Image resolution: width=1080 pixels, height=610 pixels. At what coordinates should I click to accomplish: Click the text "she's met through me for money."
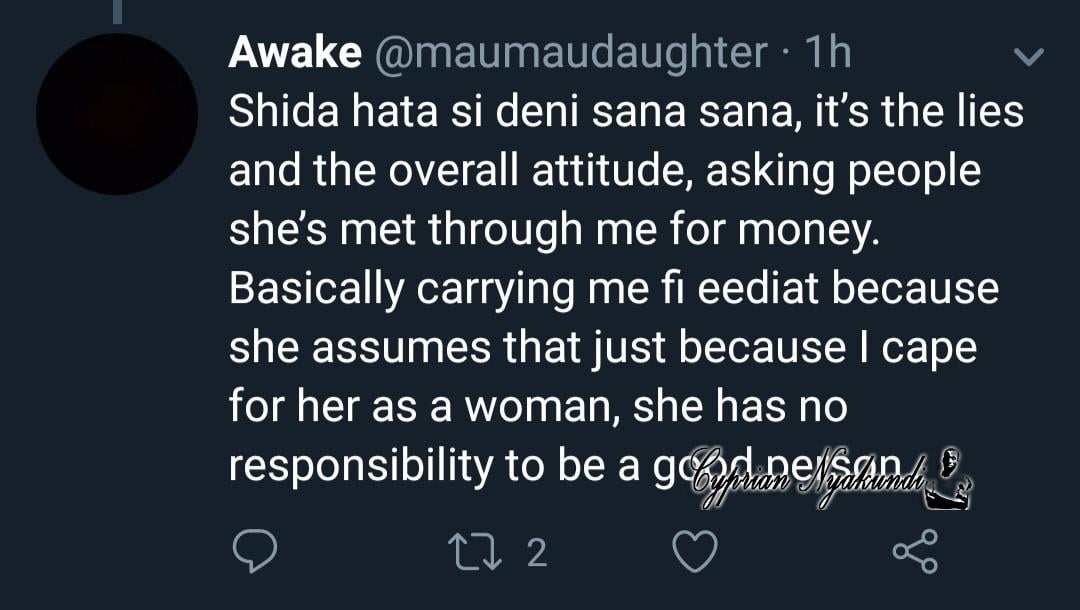coord(552,230)
